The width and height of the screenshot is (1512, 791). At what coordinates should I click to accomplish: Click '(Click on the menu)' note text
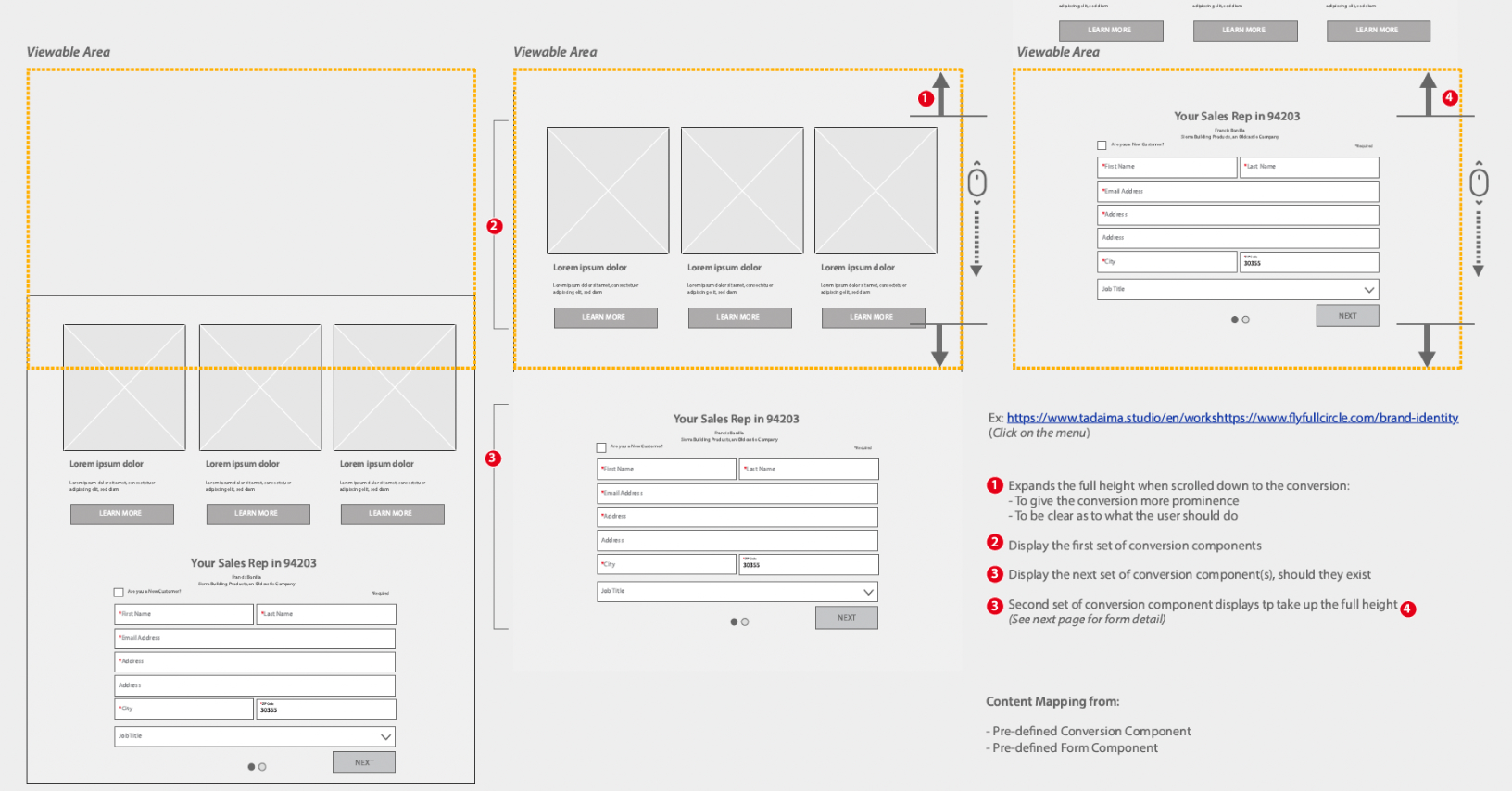tap(1039, 433)
